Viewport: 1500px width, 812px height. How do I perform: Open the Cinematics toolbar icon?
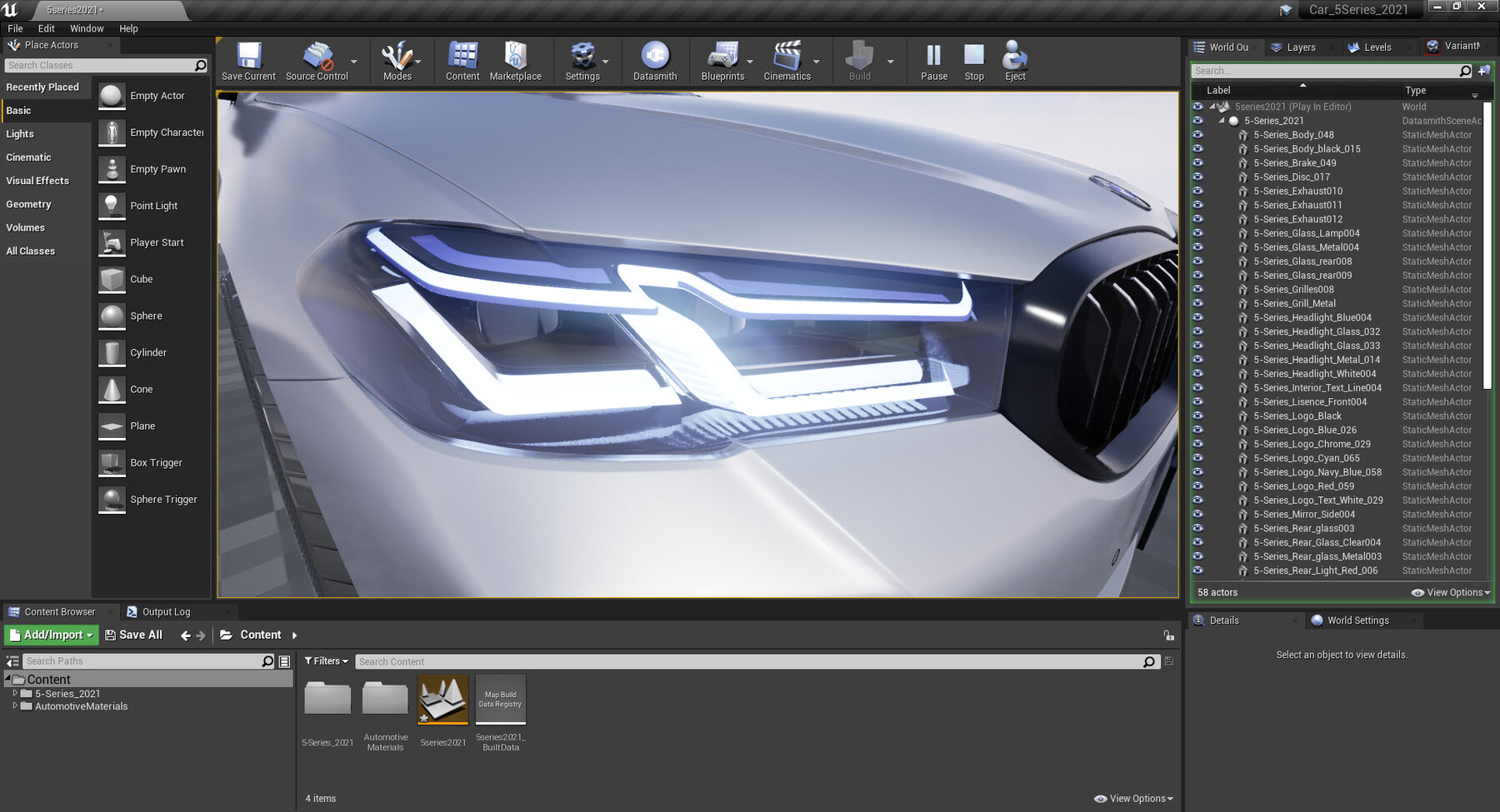(787, 57)
